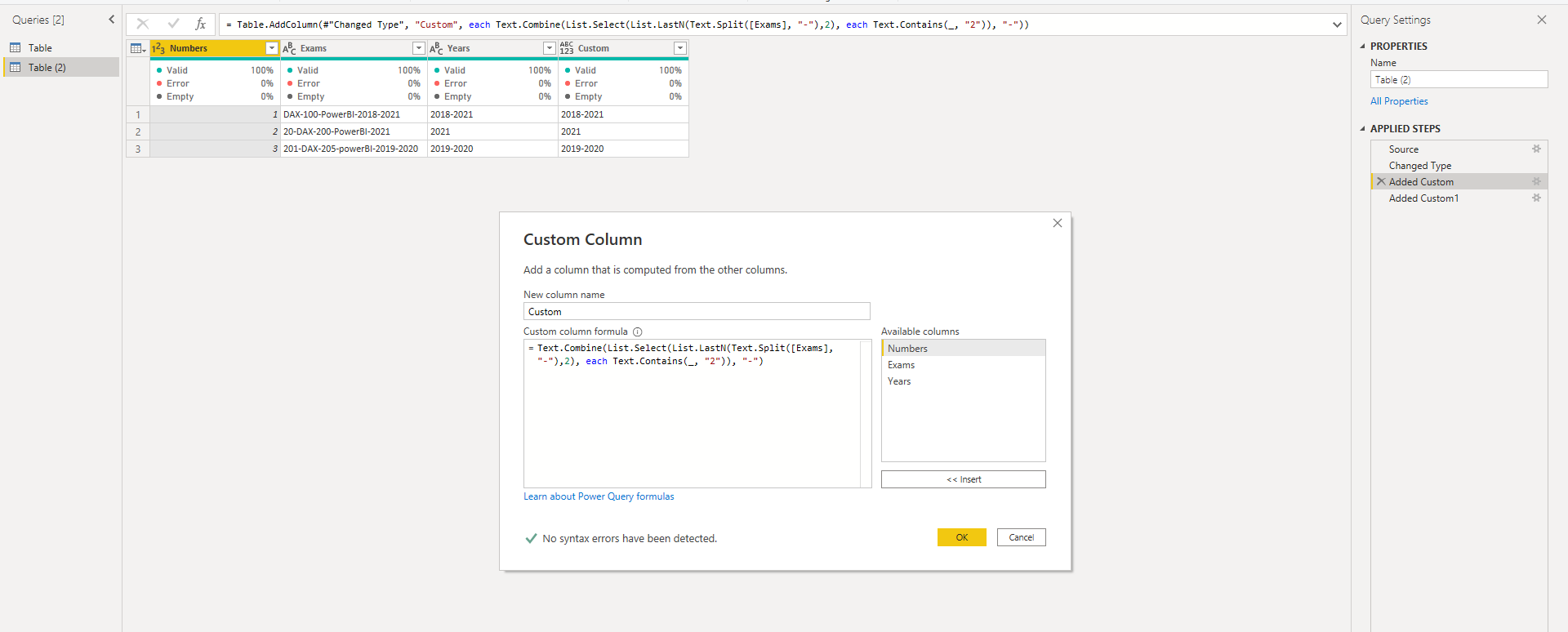
Task: Click the << Insert button
Action: pyautogui.click(x=964, y=479)
